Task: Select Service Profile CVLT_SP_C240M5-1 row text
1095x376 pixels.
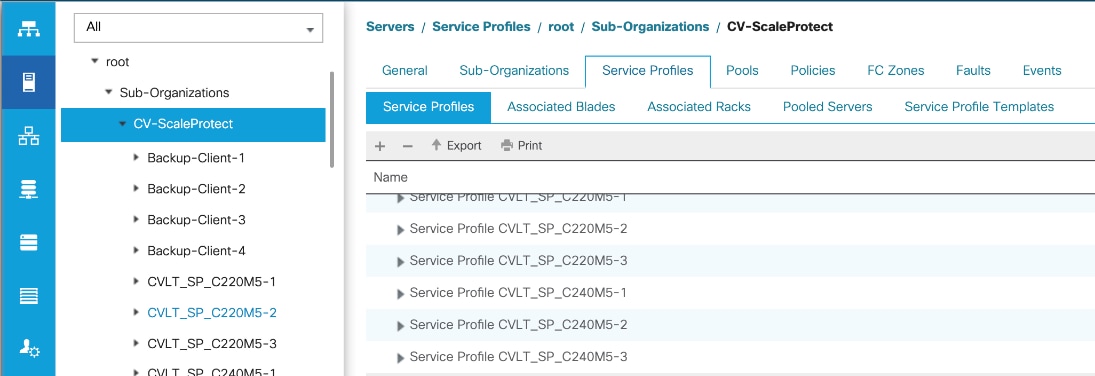Action: (518, 293)
